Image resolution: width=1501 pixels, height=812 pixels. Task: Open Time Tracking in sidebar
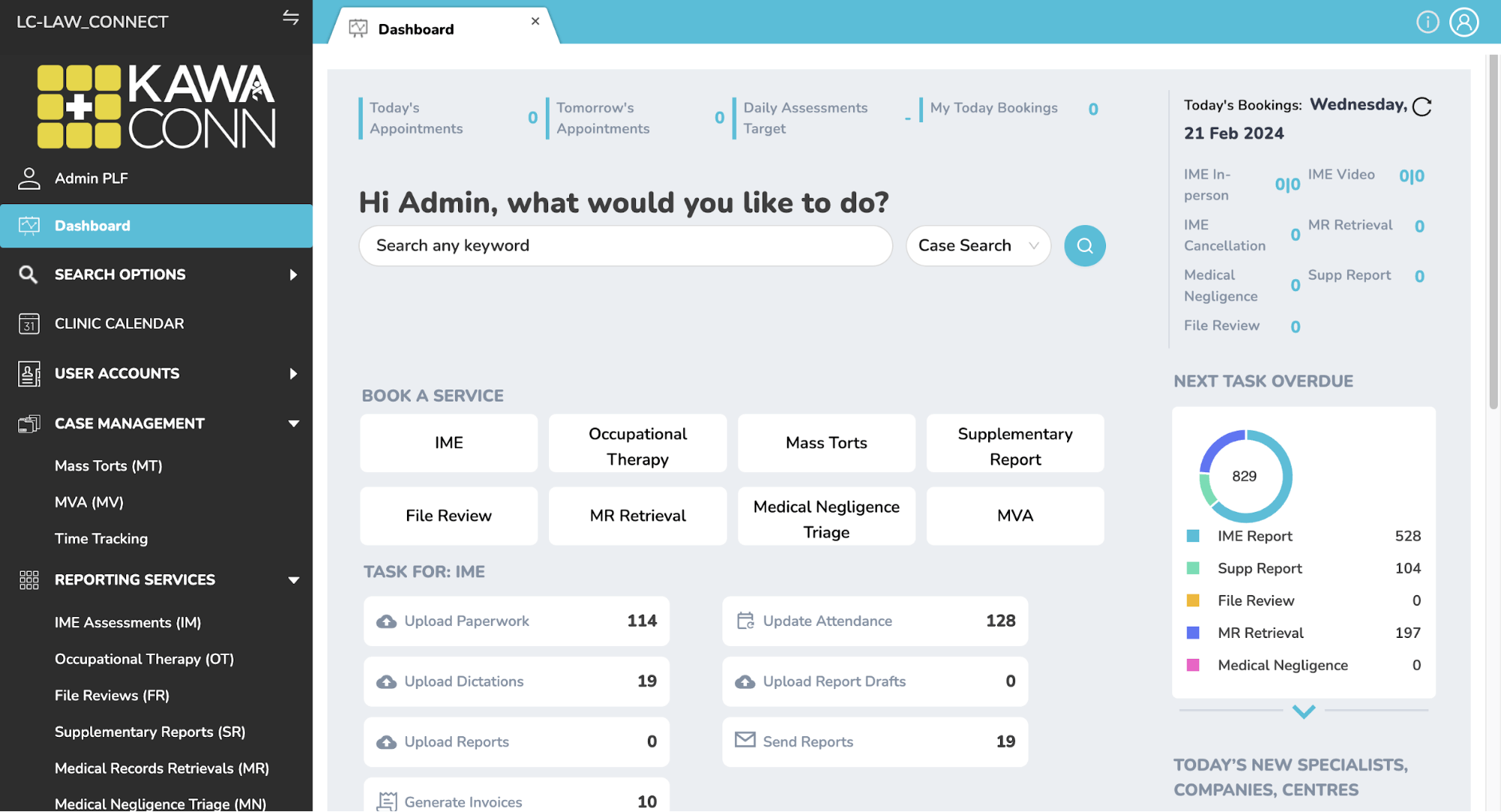coord(101,539)
